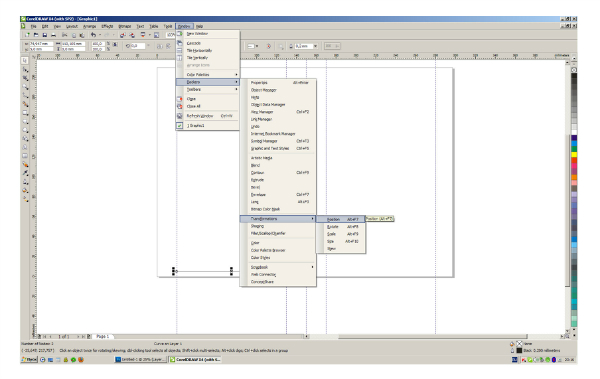
Task: Select the Outline tool in toolbox
Action: 25,182
